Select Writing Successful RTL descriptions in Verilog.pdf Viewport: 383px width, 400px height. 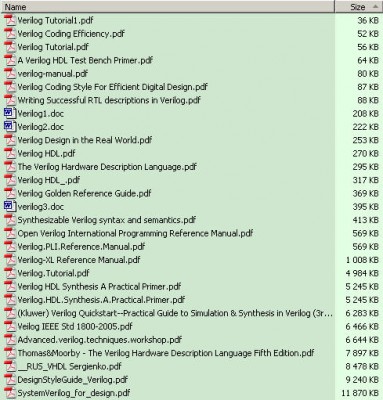pyautogui.click(x=109, y=100)
